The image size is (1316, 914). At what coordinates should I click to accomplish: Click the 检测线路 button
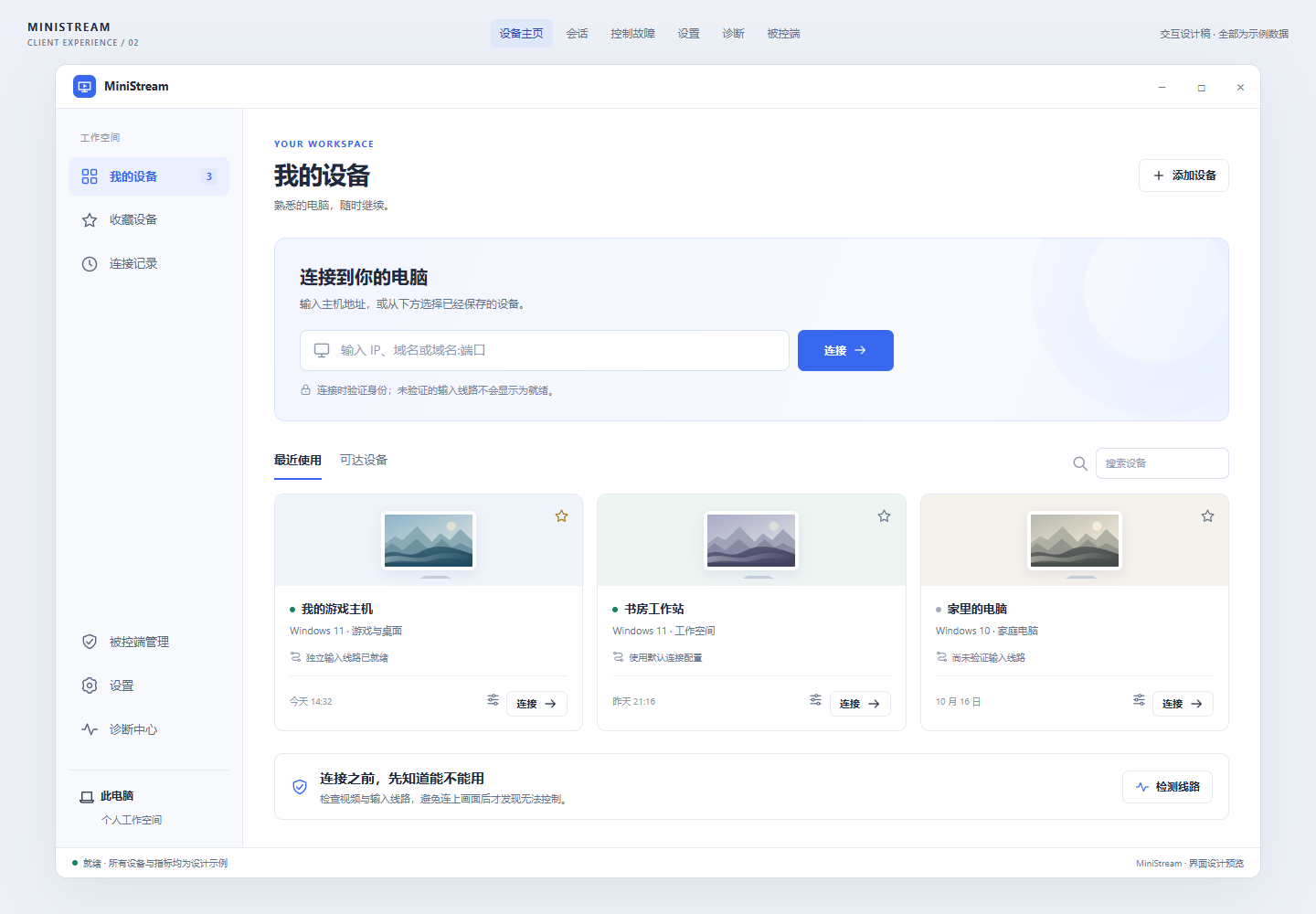(1167, 787)
